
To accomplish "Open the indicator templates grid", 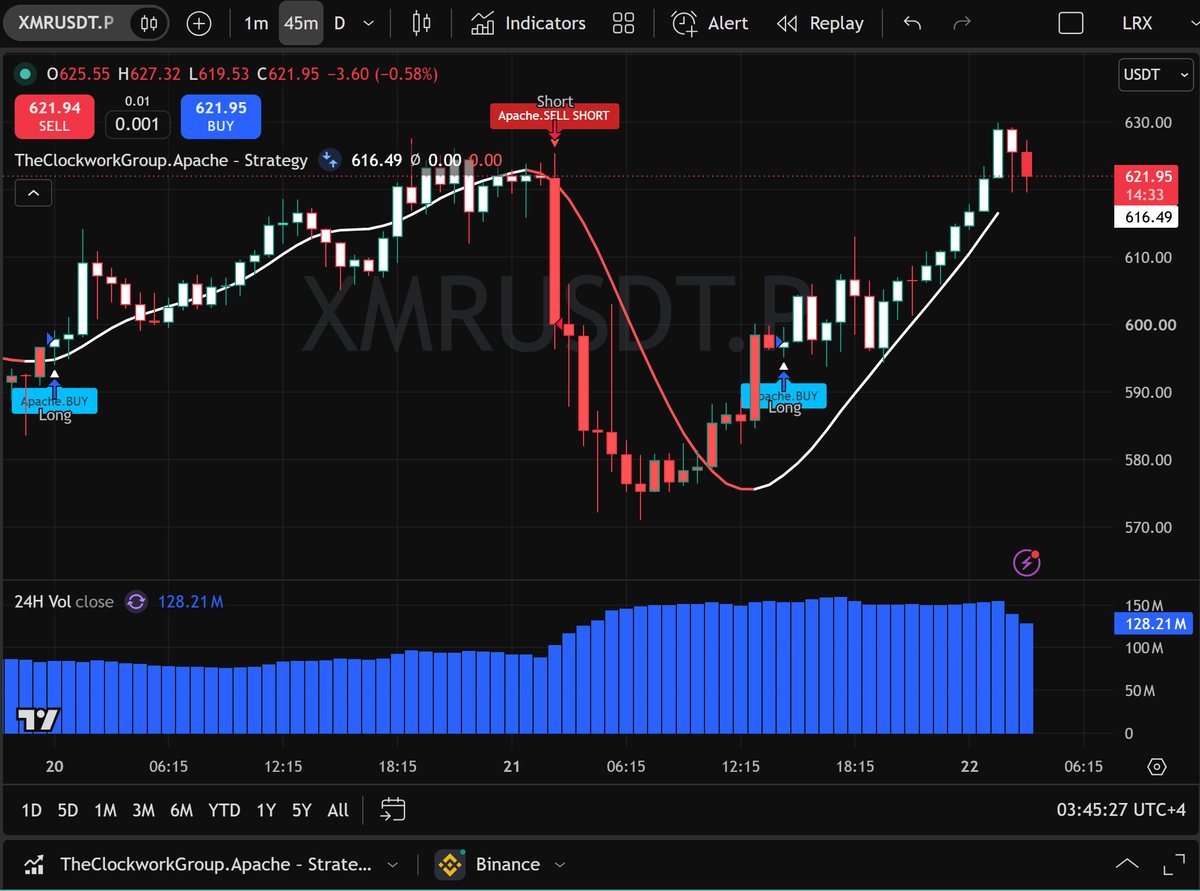I will (624, 23).
